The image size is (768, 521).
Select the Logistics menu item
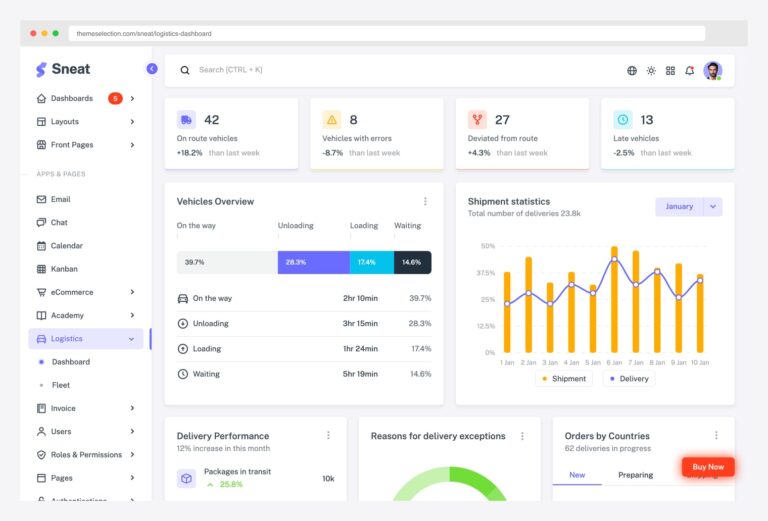(86, 339)
